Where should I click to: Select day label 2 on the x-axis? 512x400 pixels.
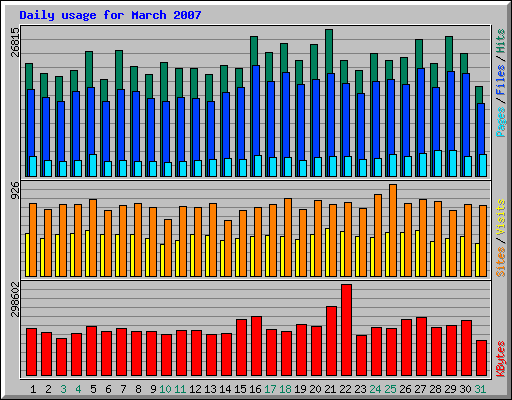tap(48, 389)
